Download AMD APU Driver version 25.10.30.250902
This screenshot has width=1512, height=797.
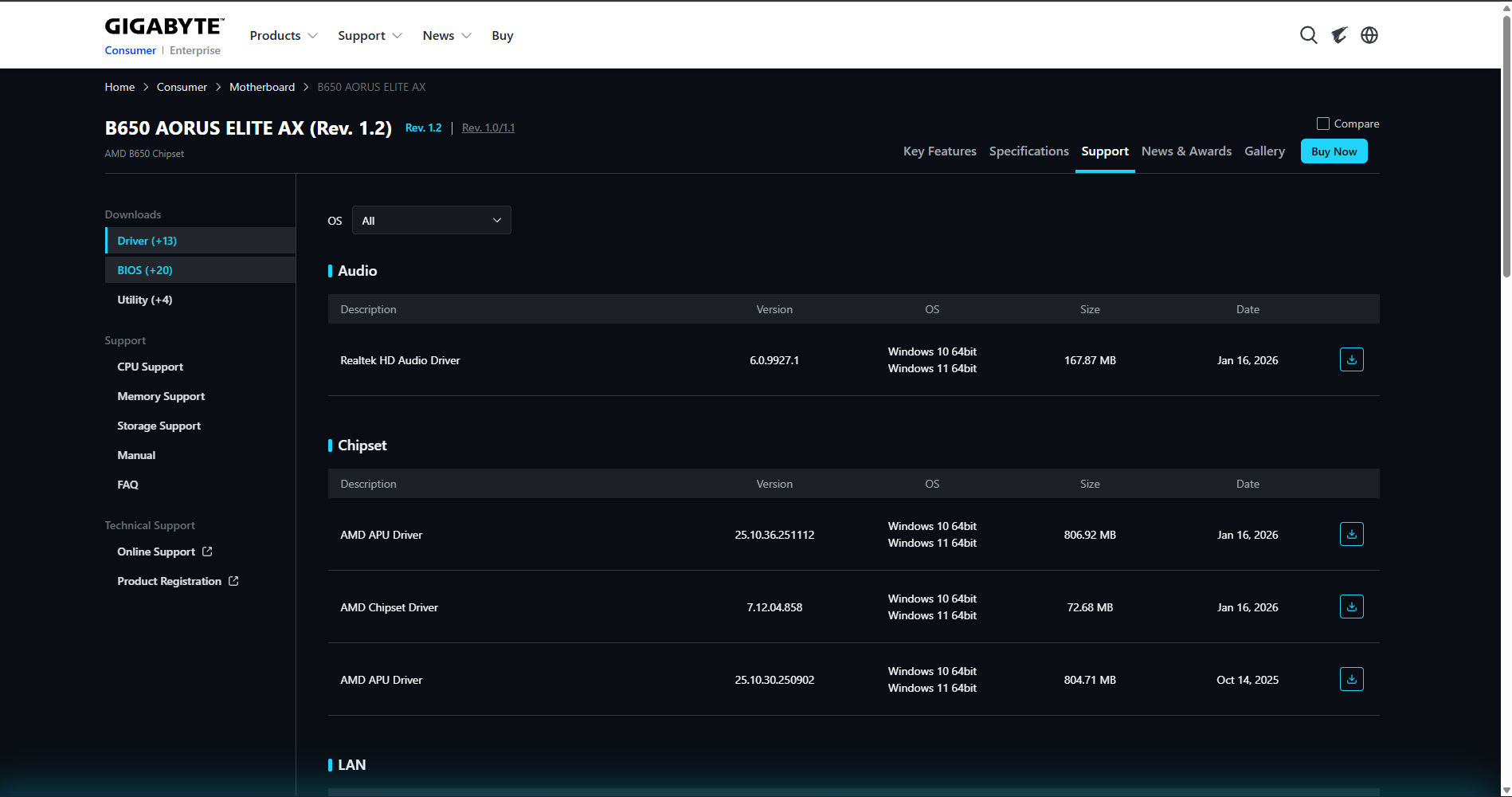[1352, 679]
